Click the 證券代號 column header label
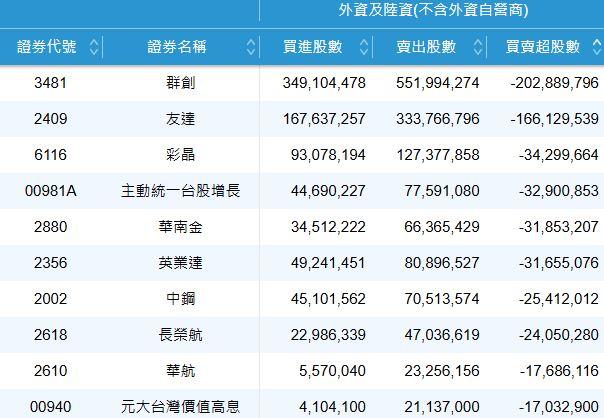 click(47, 47)
